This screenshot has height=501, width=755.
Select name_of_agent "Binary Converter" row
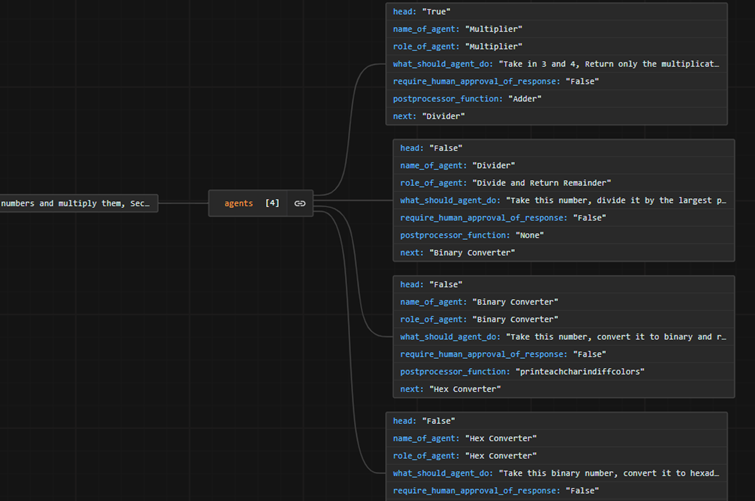click(479, 302)
